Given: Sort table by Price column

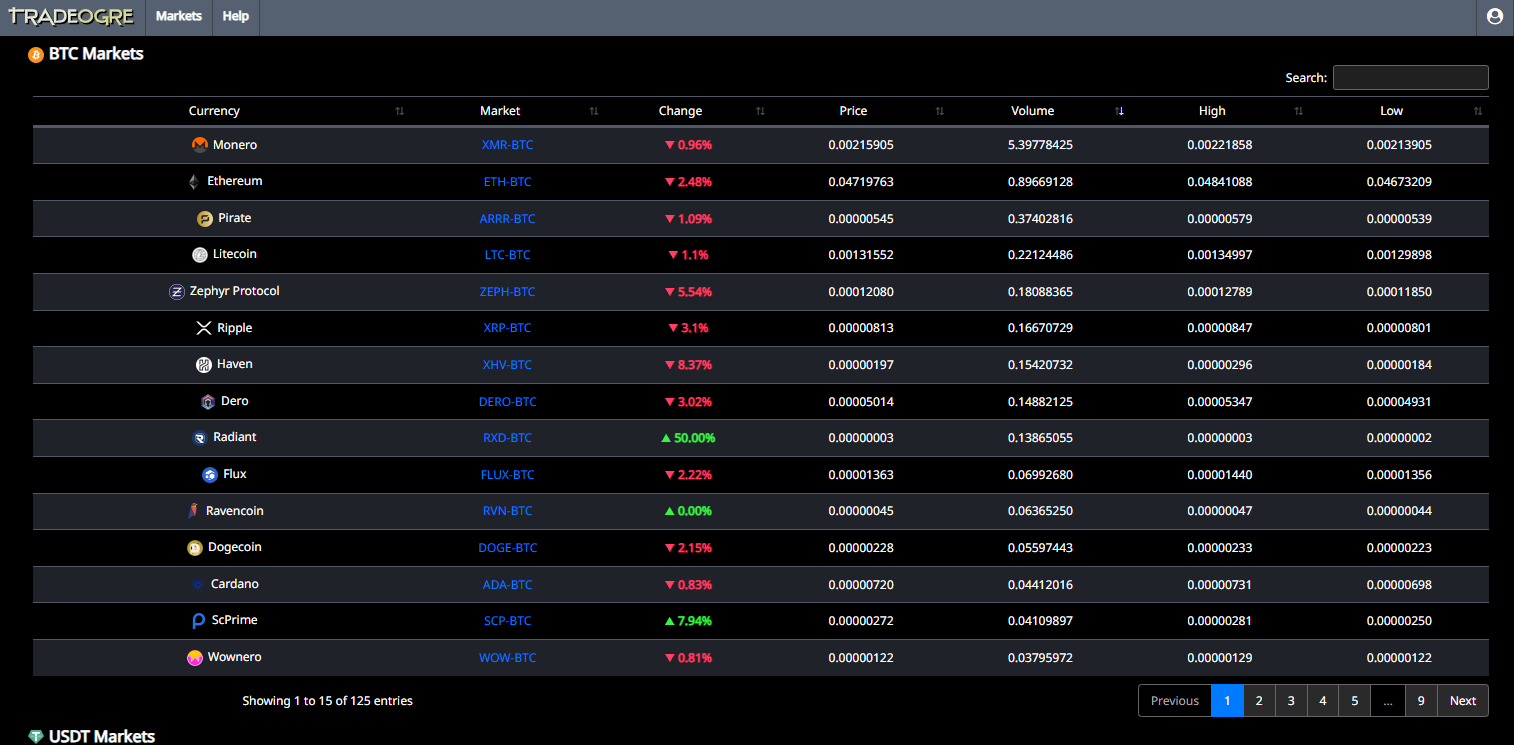Looking at the screenshot, I should point(853,111).
